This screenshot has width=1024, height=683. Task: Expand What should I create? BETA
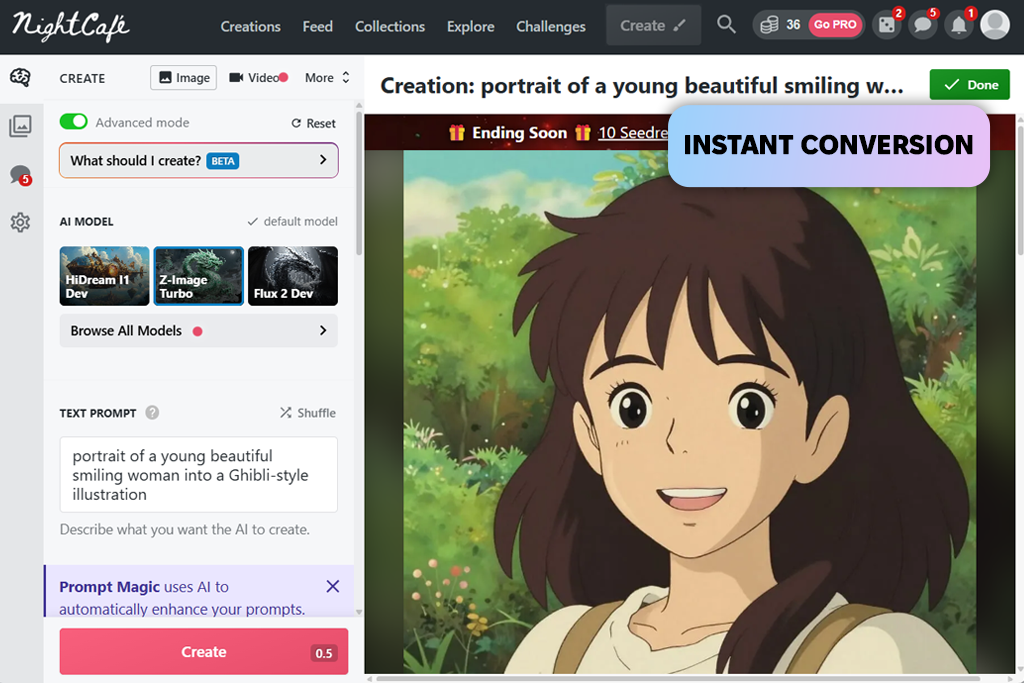click(x=199, y=160)
